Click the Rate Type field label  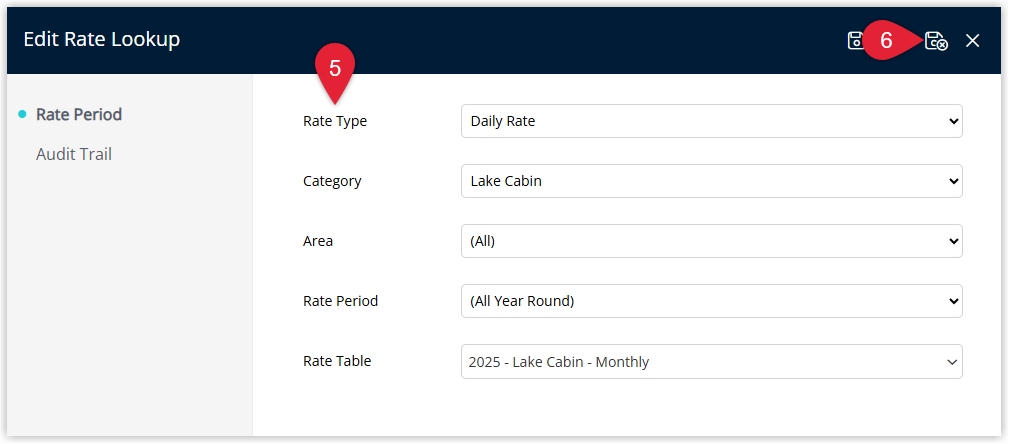(x=335, y=121)
